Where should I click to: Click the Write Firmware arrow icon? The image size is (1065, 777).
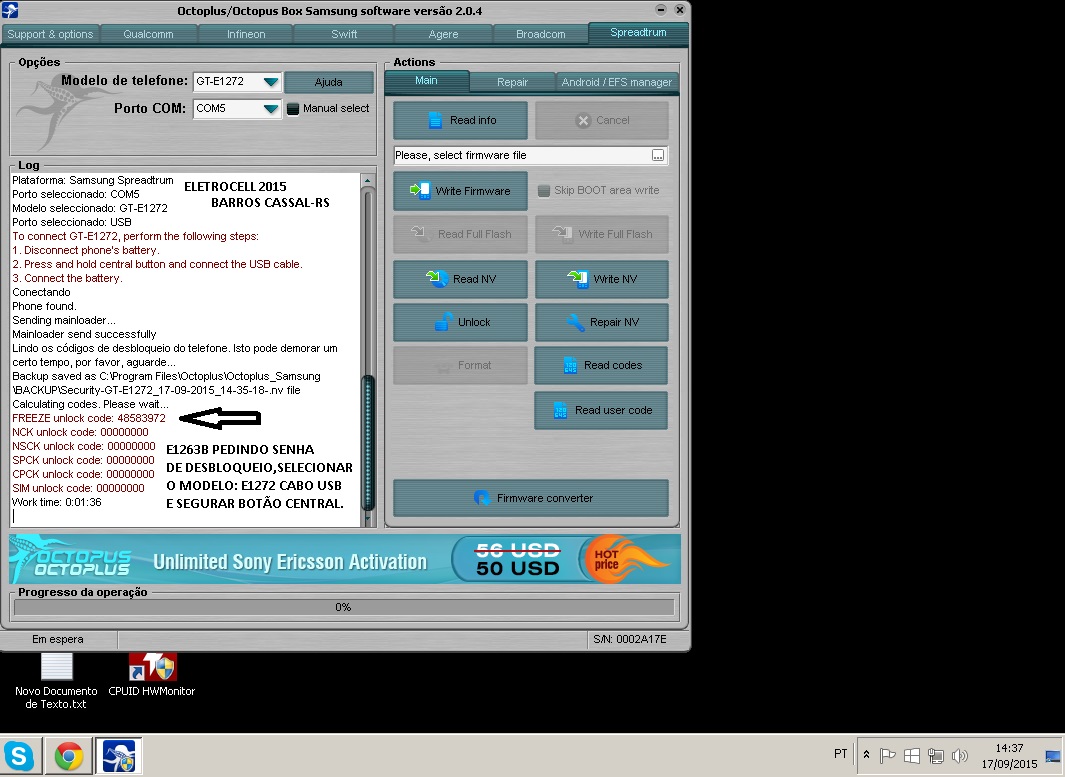point(420,190)
